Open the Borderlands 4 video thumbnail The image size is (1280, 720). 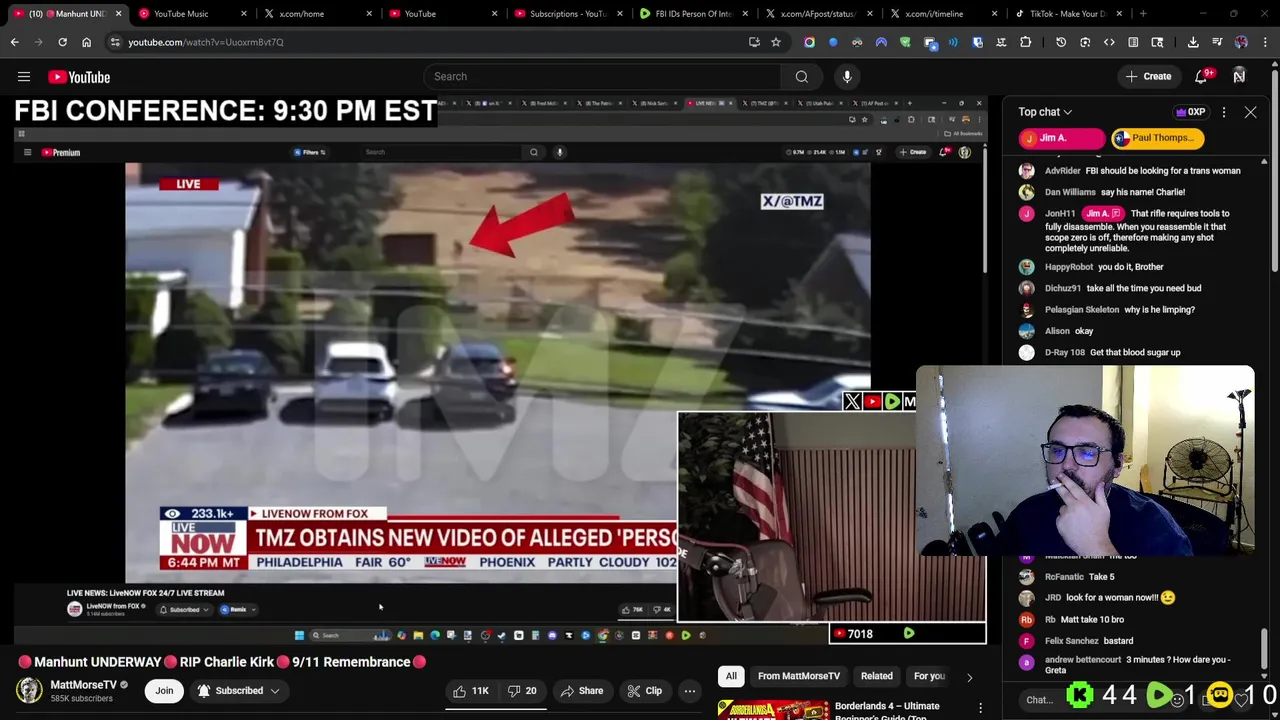click(772, 710)
